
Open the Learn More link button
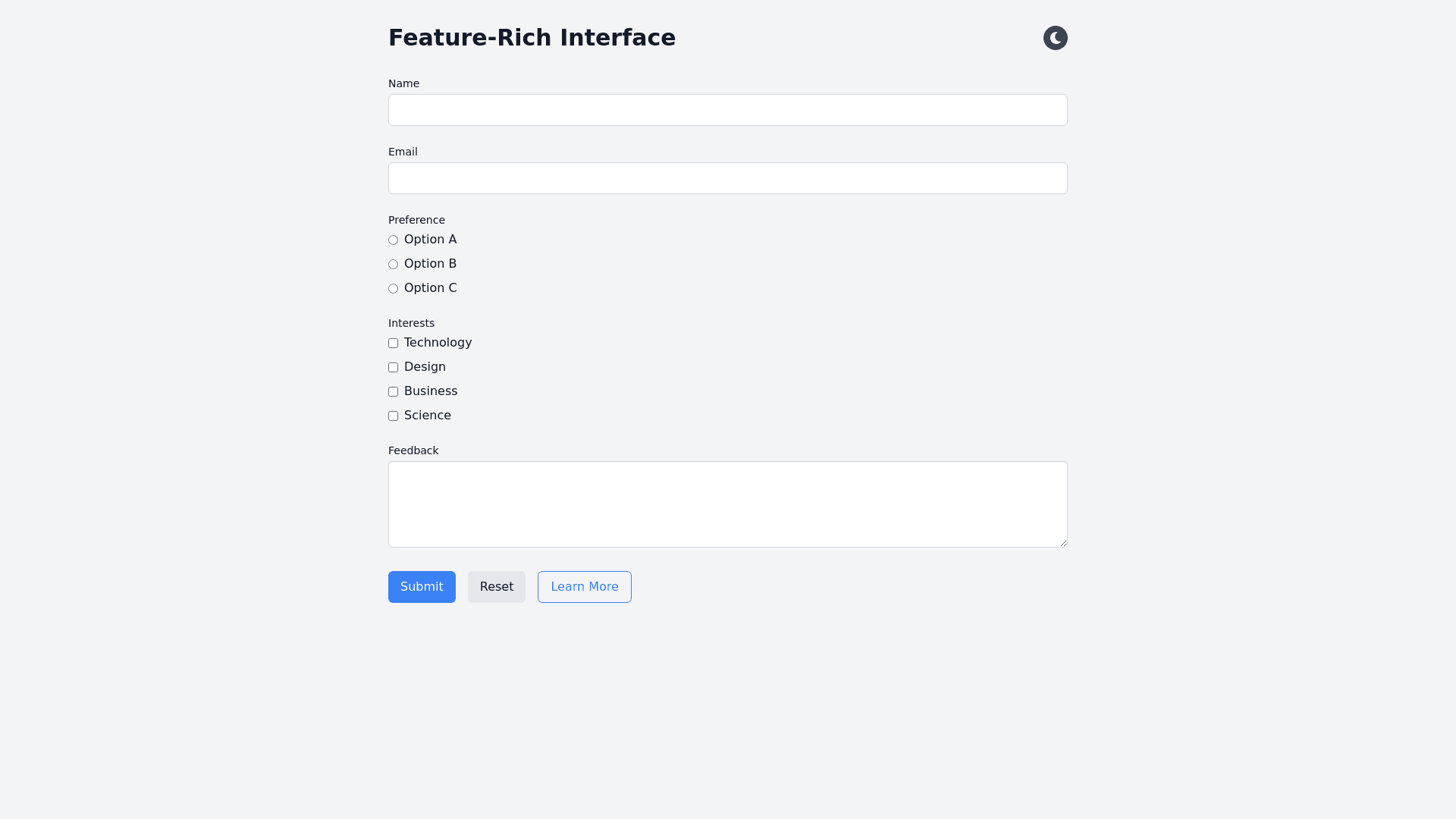point(584,587)
